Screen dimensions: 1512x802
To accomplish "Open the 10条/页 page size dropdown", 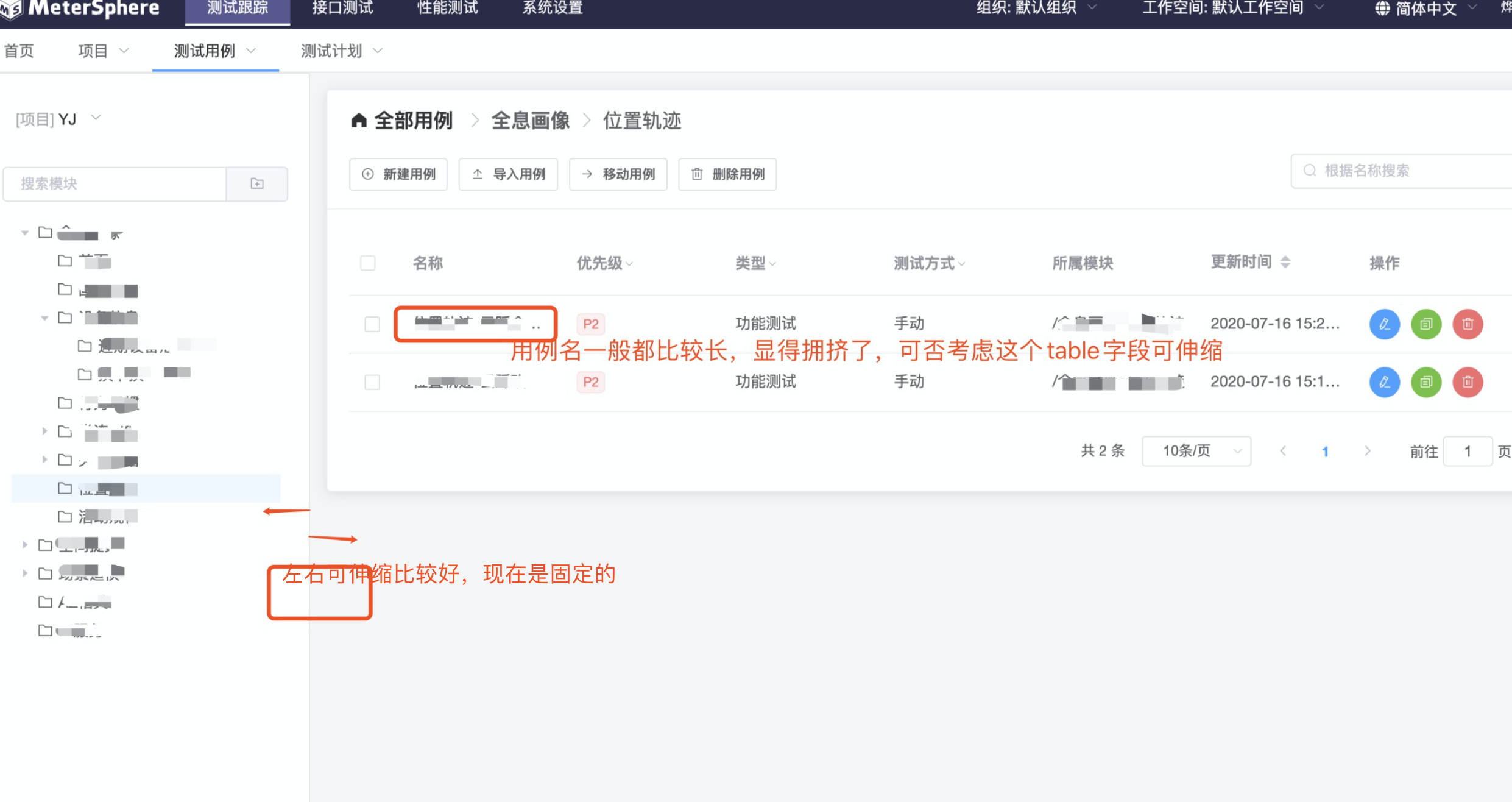I will (1196, 451).
